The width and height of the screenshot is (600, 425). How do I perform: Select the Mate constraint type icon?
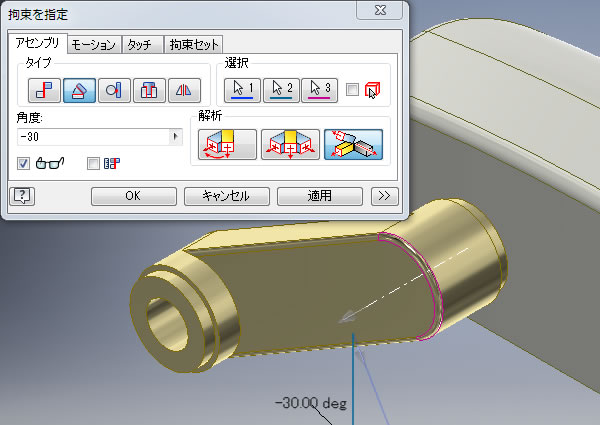point(44,90)
